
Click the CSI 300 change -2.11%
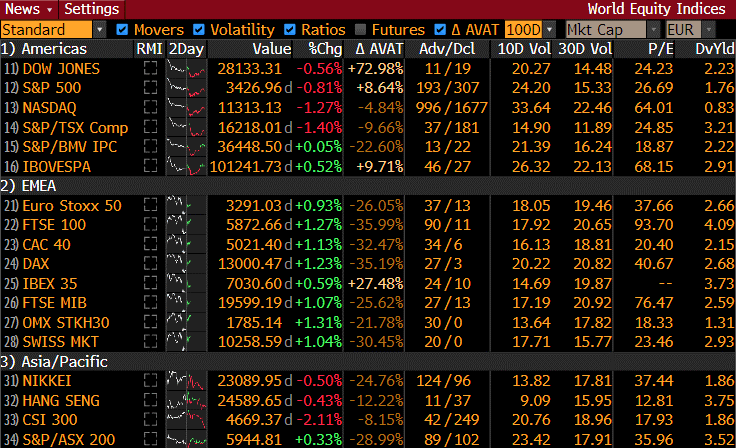point(319,419)
